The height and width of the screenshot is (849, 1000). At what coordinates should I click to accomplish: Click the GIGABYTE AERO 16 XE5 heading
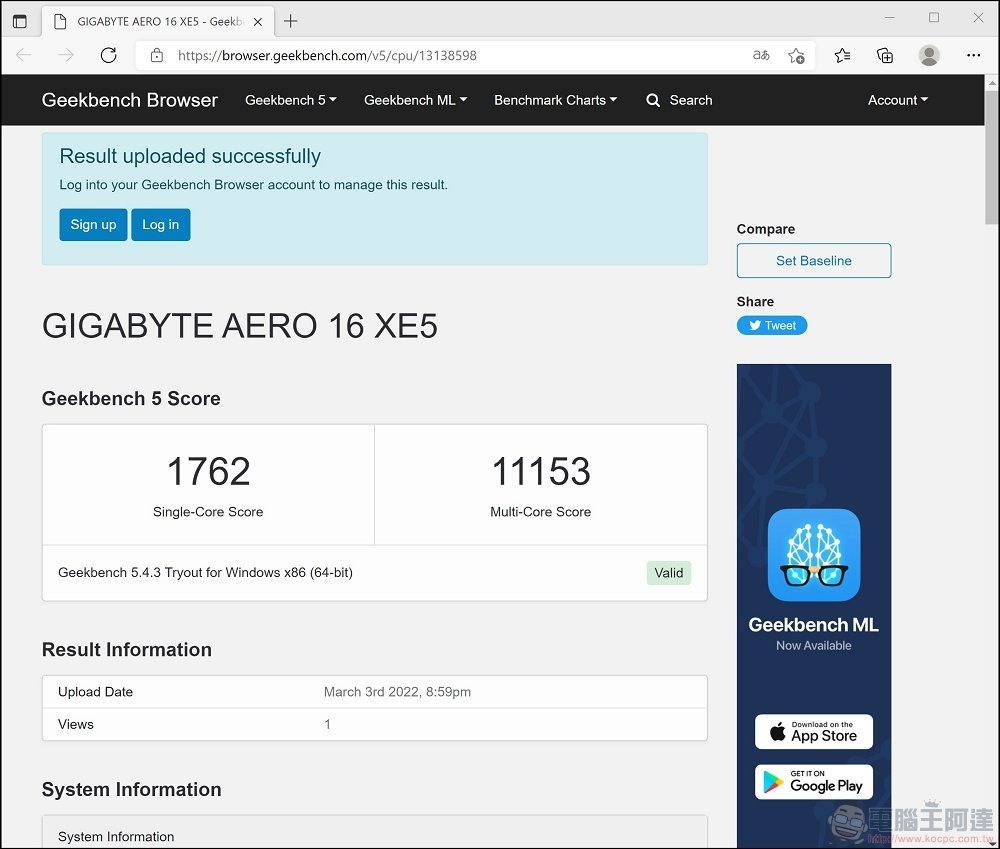pos(240,325)
